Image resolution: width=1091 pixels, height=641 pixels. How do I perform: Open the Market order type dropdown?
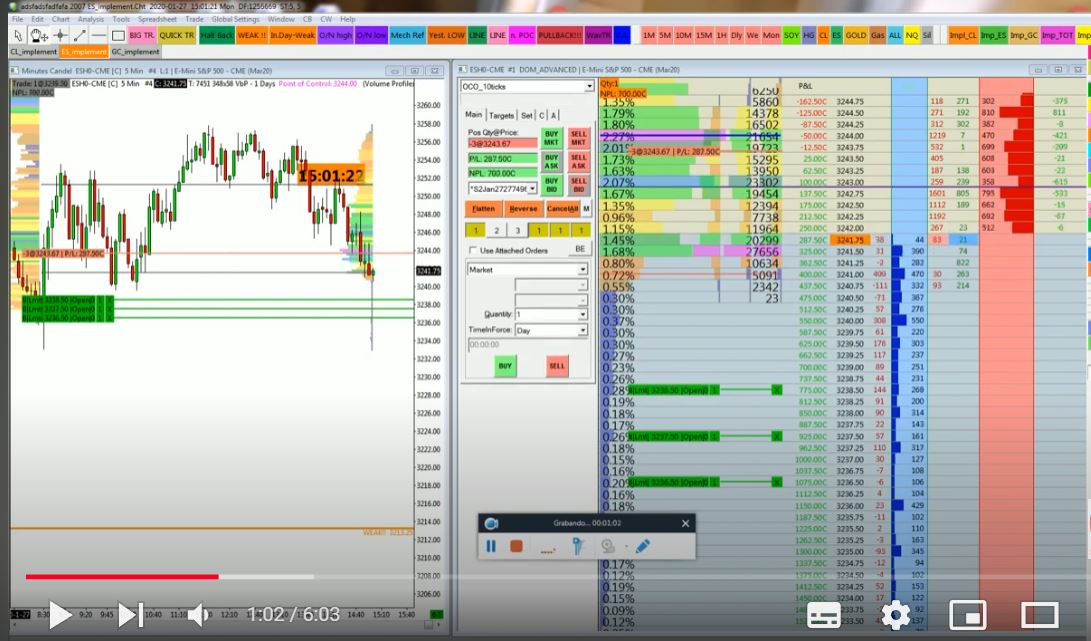(582, 269)
